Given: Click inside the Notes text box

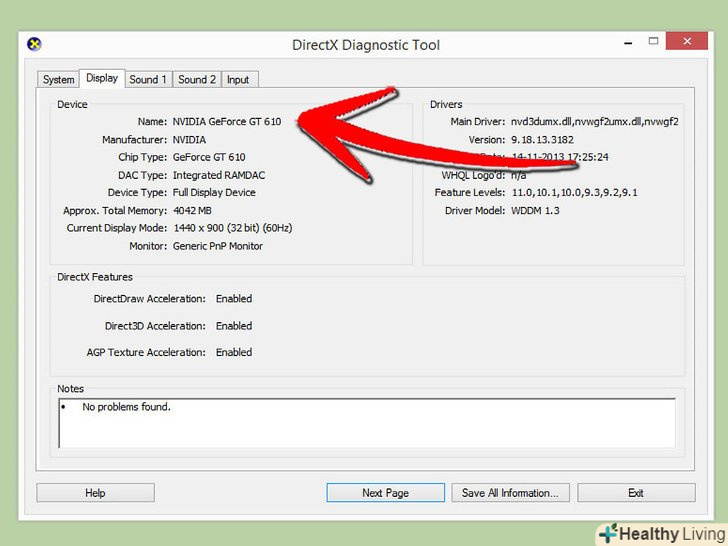Looking at the screenshot, I should click(367, 423).
